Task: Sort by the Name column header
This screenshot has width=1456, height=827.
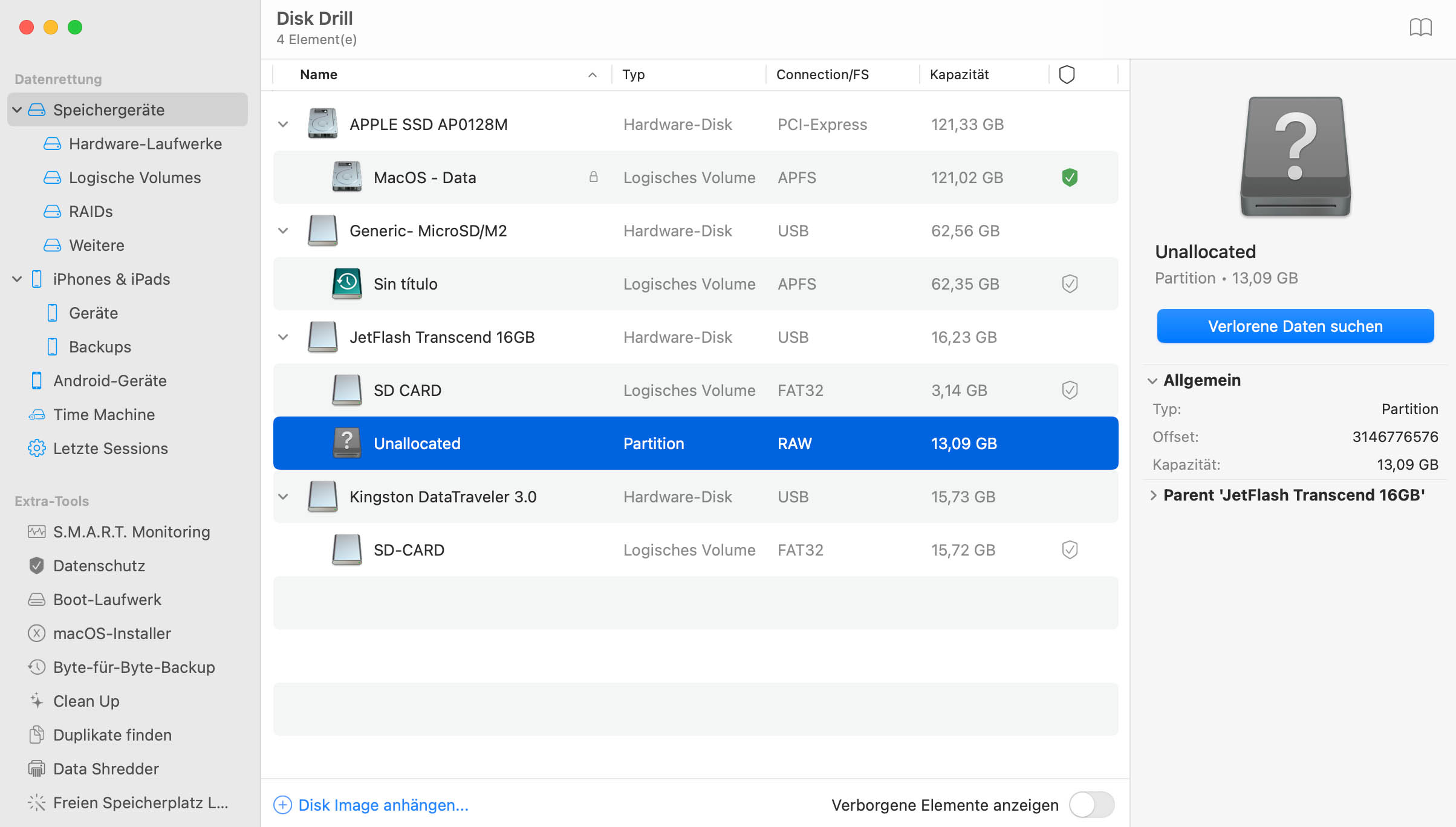Action: [319, 74]
